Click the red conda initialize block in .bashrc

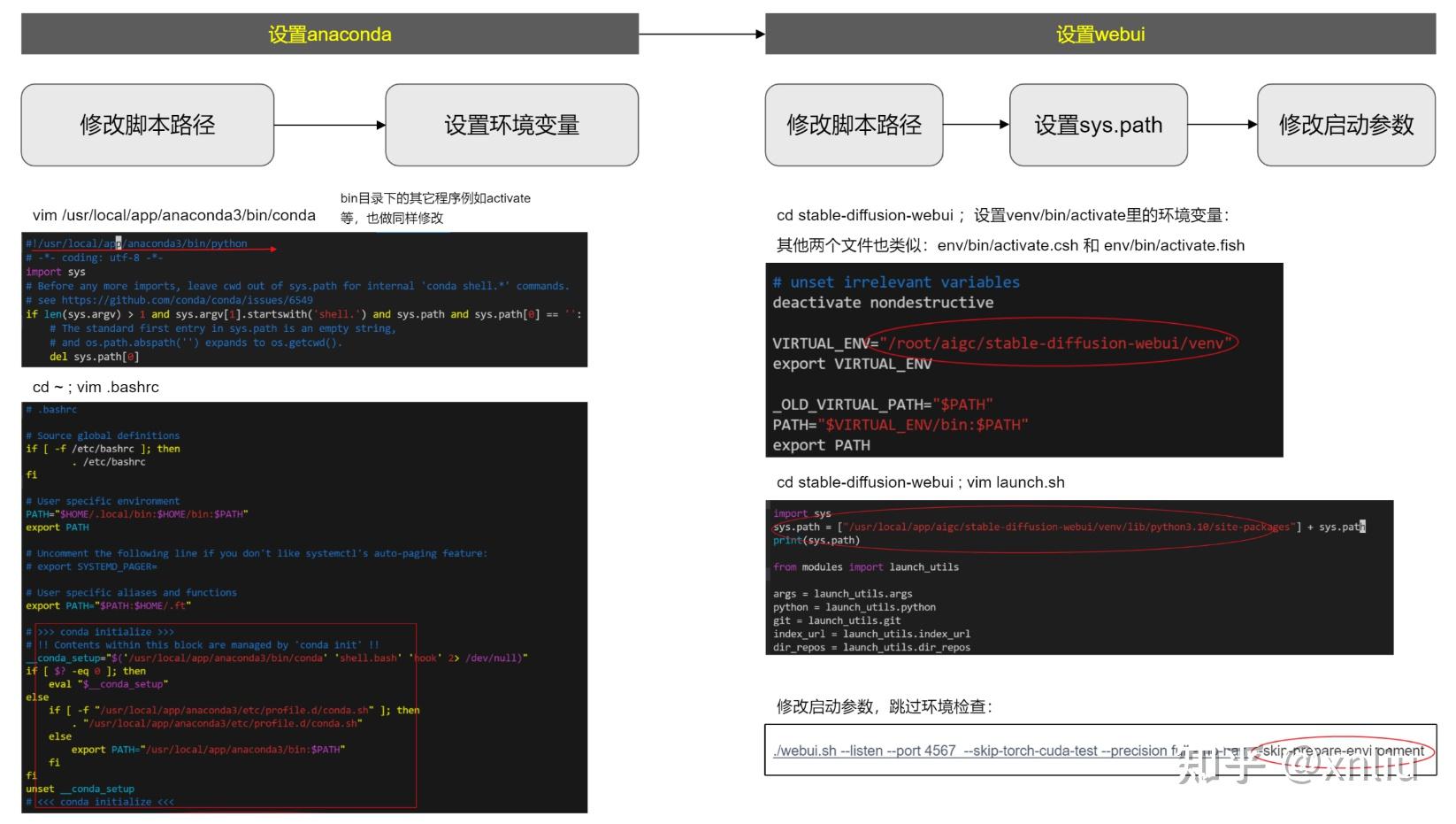221,717
